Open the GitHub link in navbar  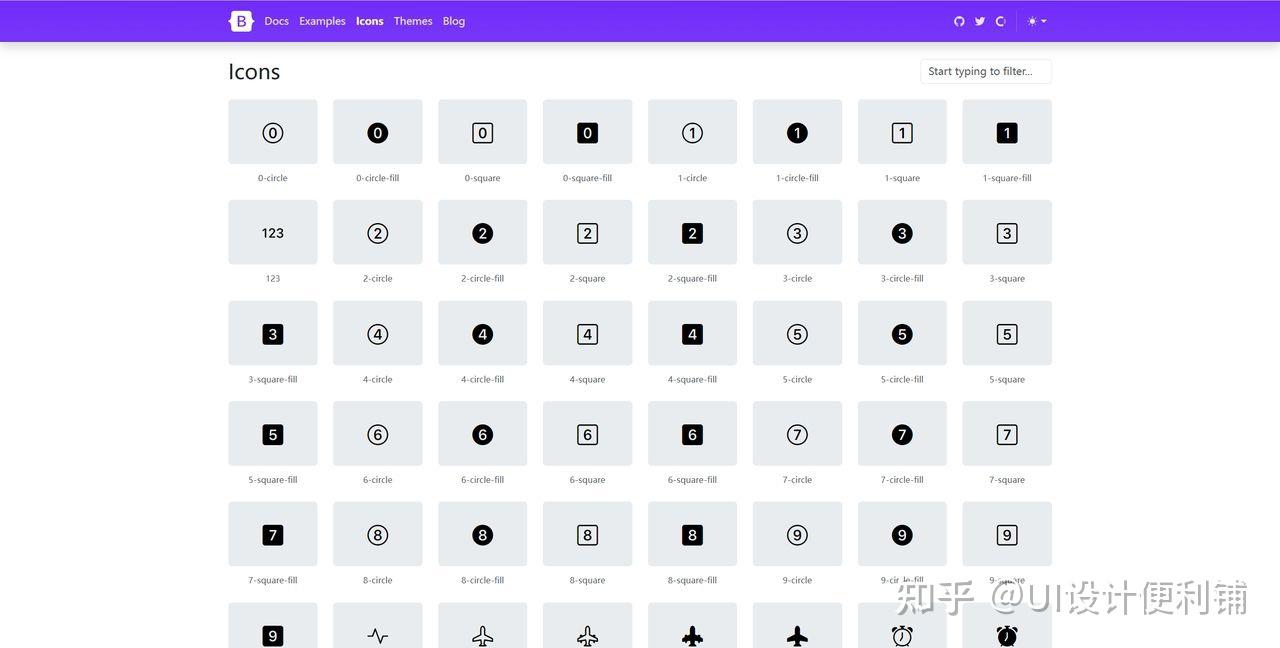959,21
